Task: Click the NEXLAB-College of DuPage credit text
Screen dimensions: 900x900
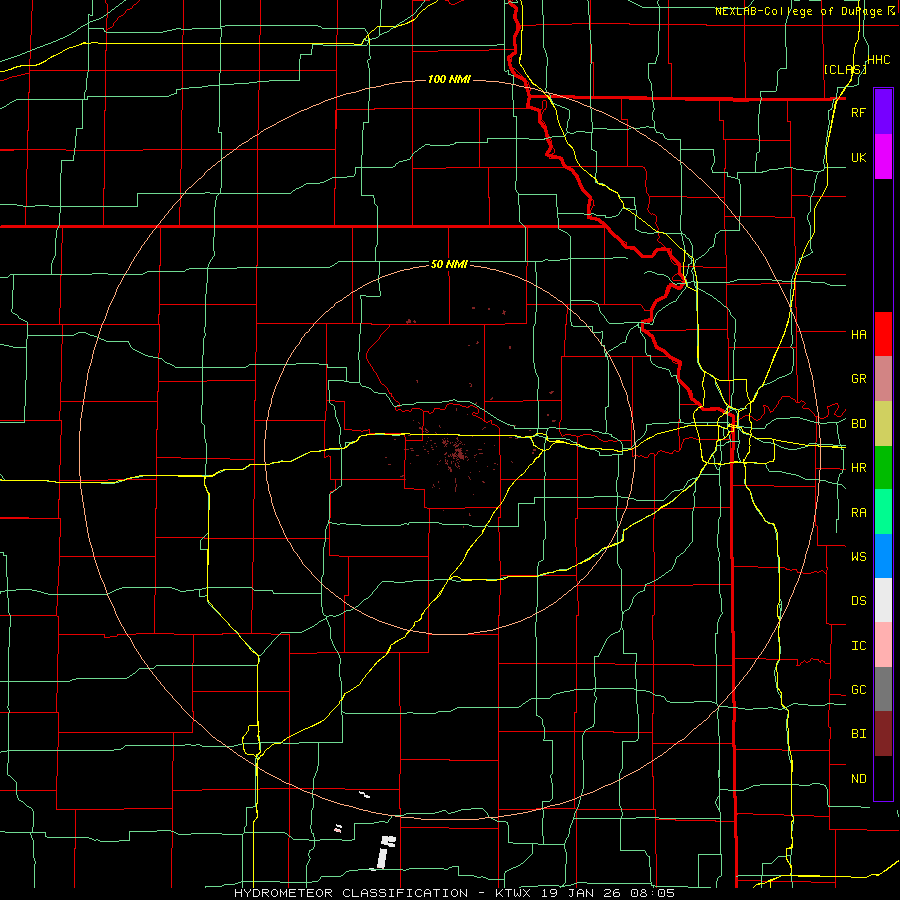Action: 801,11
